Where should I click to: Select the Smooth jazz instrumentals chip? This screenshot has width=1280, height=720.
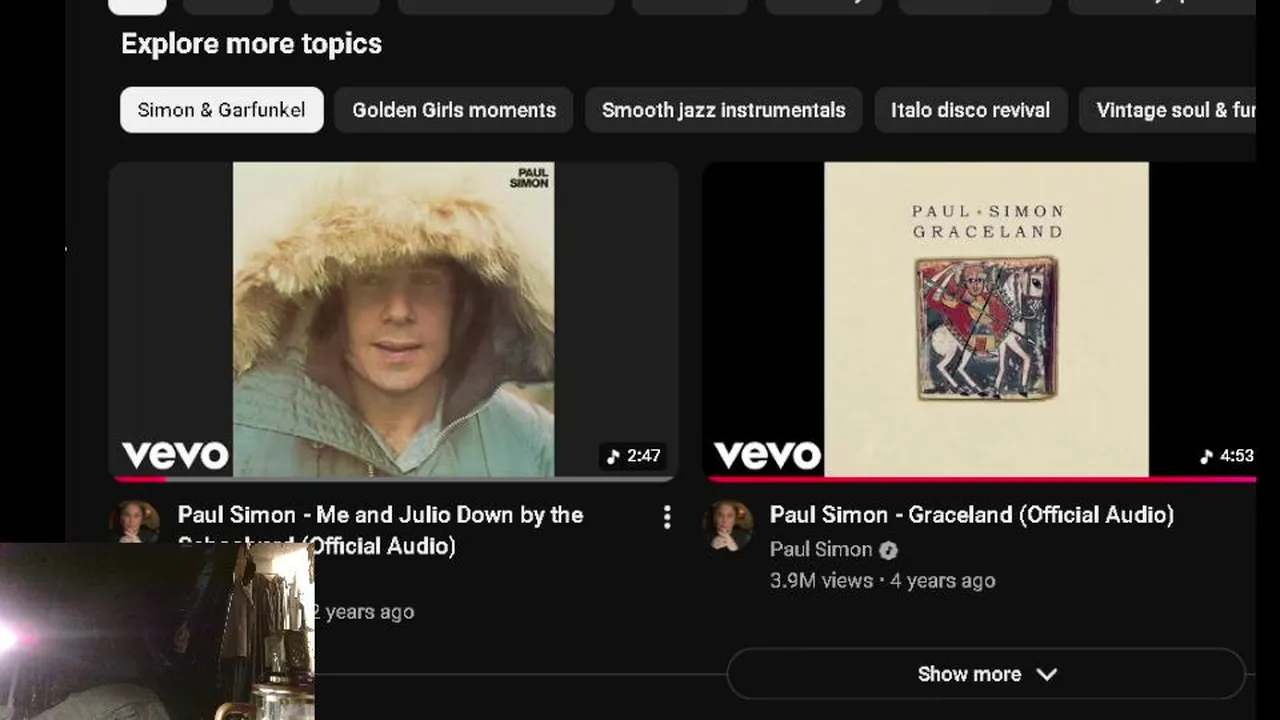tap(724, 110)
